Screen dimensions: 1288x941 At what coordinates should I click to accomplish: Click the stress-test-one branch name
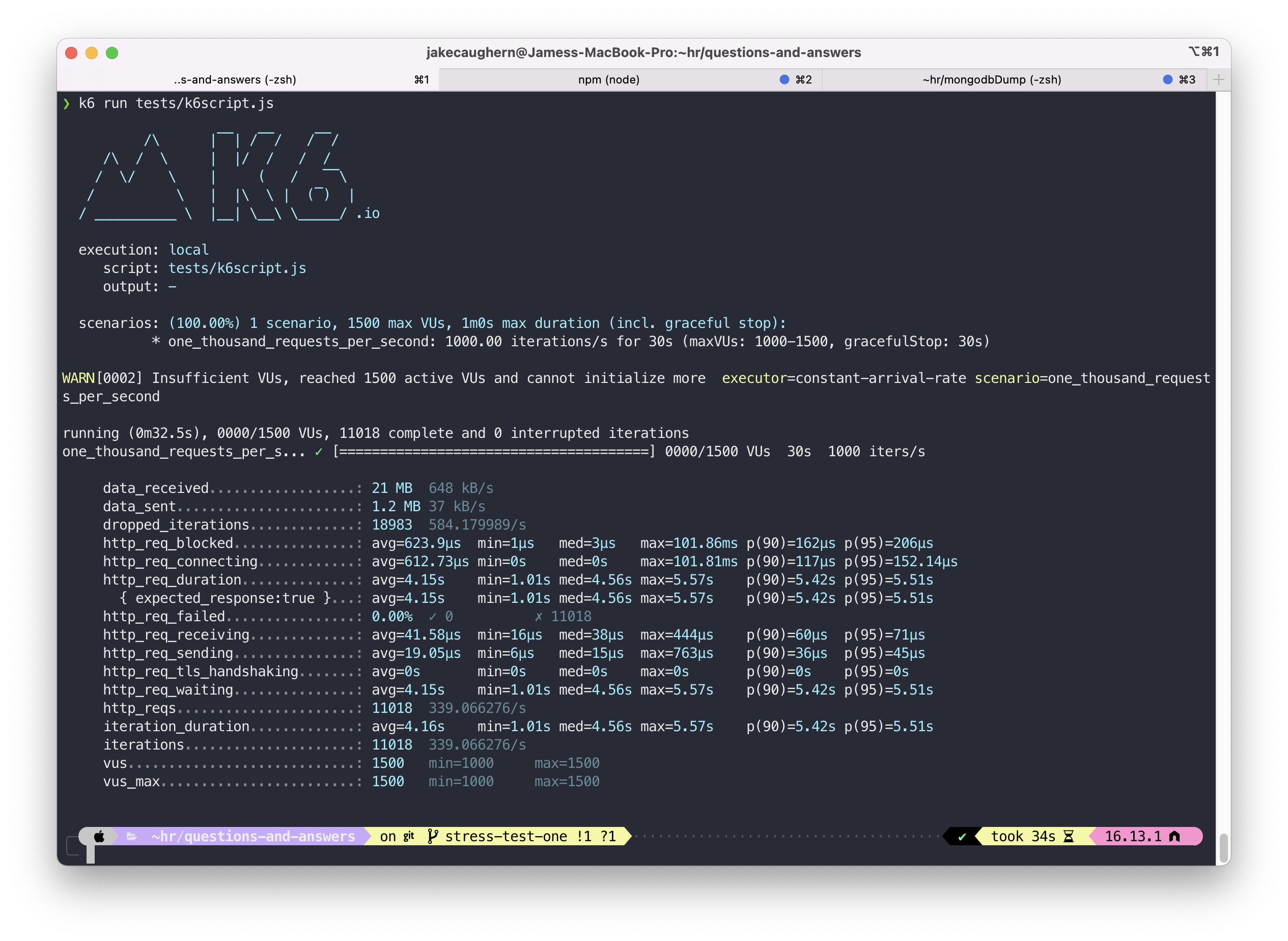point(506,836)
